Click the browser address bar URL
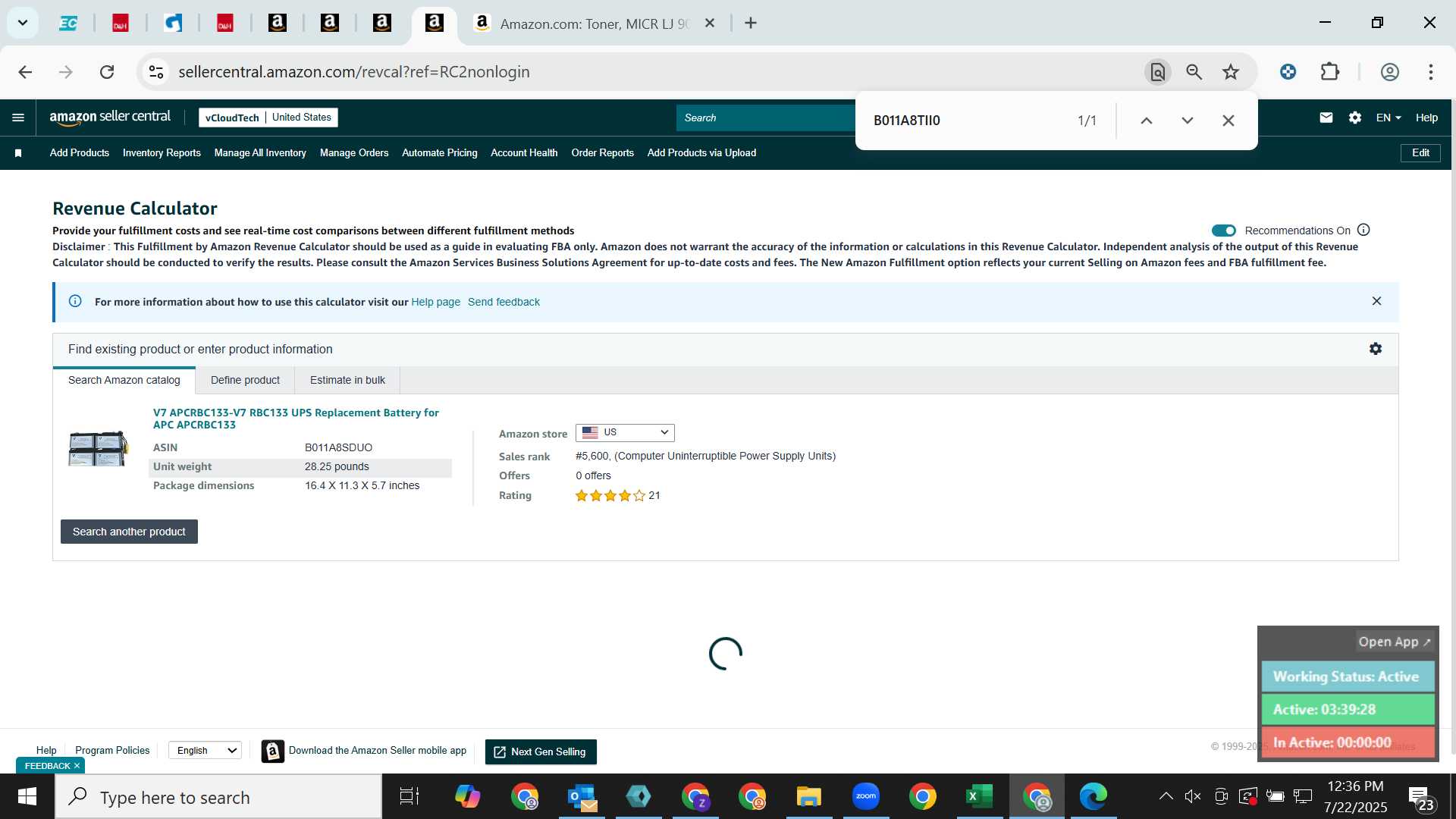 pos(354,72)
